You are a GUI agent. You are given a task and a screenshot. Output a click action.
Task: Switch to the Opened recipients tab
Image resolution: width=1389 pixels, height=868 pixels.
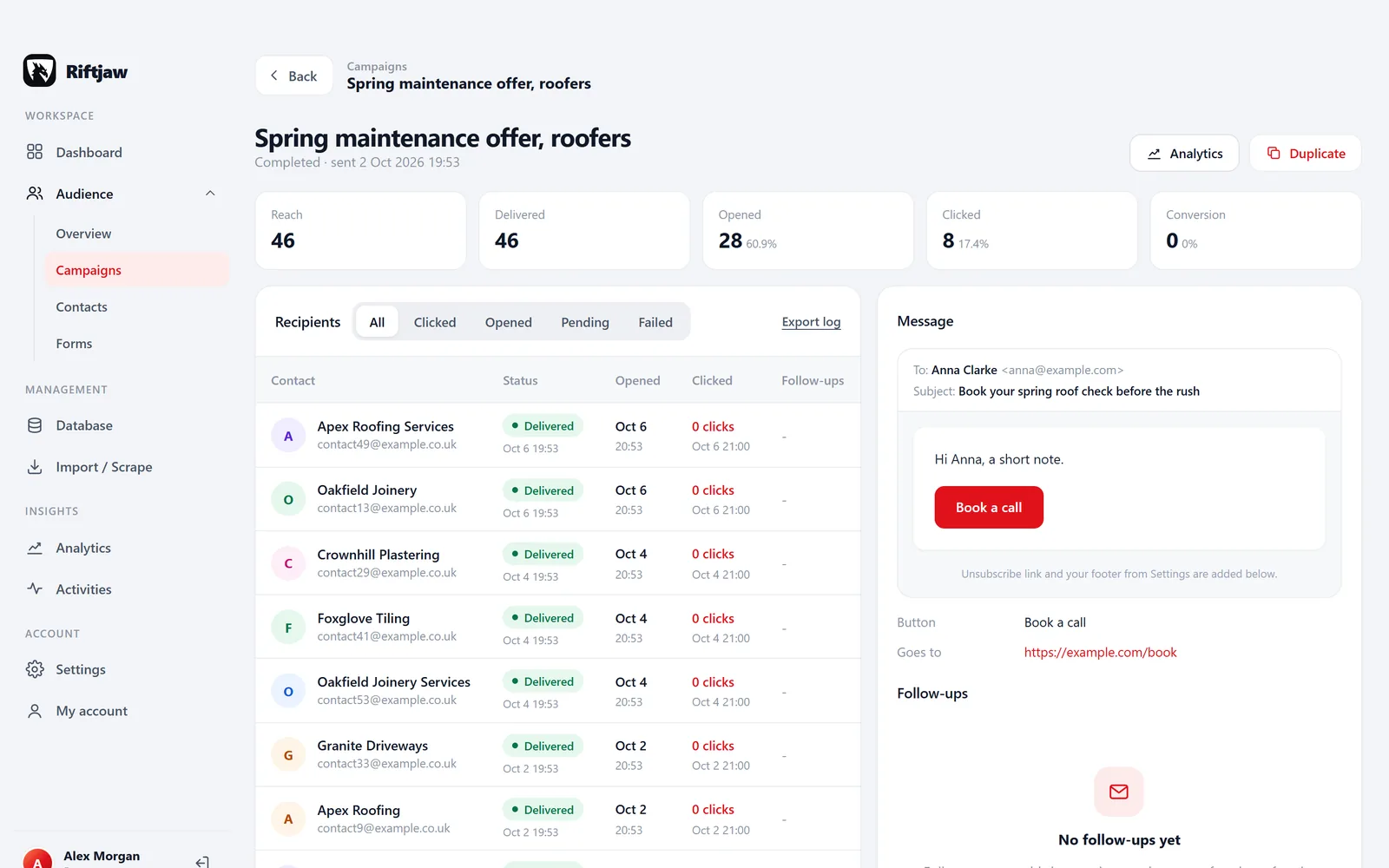click(509, 322)
